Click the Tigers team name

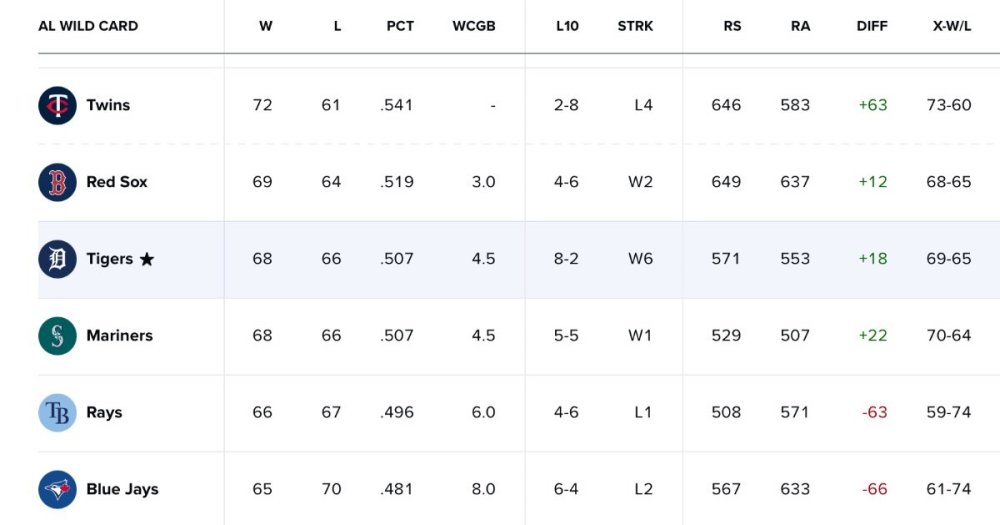tap(109, 259)
